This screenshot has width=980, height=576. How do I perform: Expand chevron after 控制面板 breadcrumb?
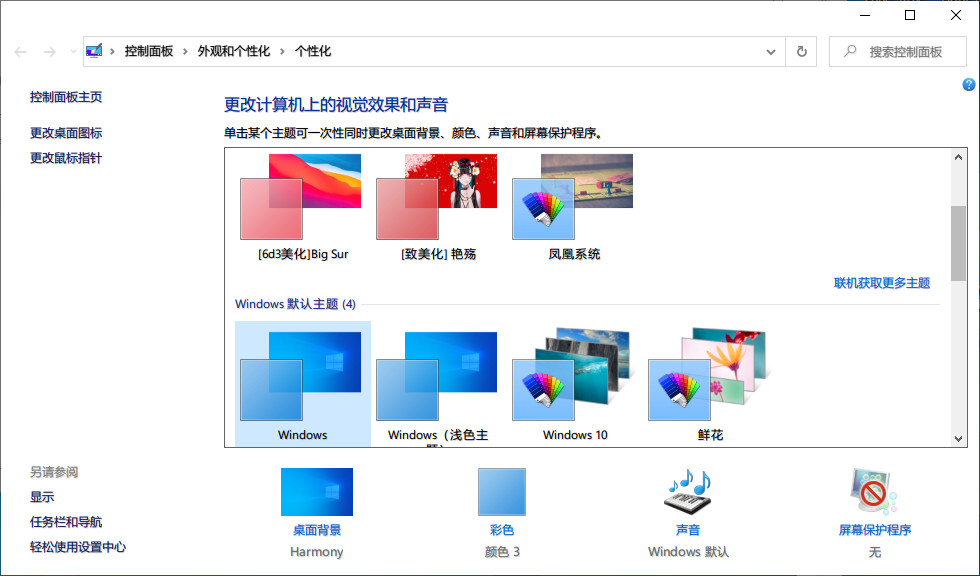[x=185, y=51]
